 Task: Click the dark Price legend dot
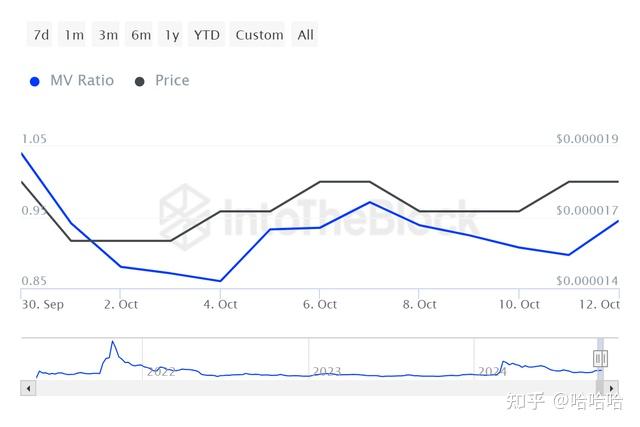coord(139,81)
